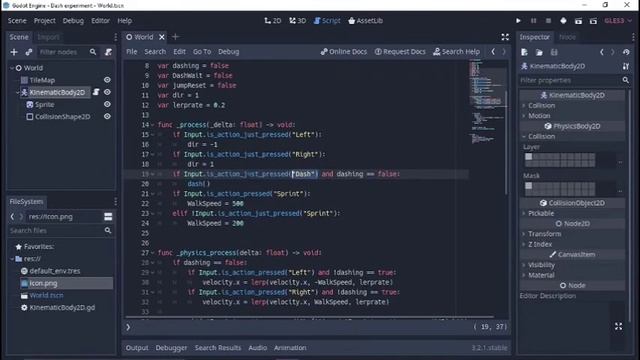
Task: Open Inspector object history
Action: coord(626,52)
